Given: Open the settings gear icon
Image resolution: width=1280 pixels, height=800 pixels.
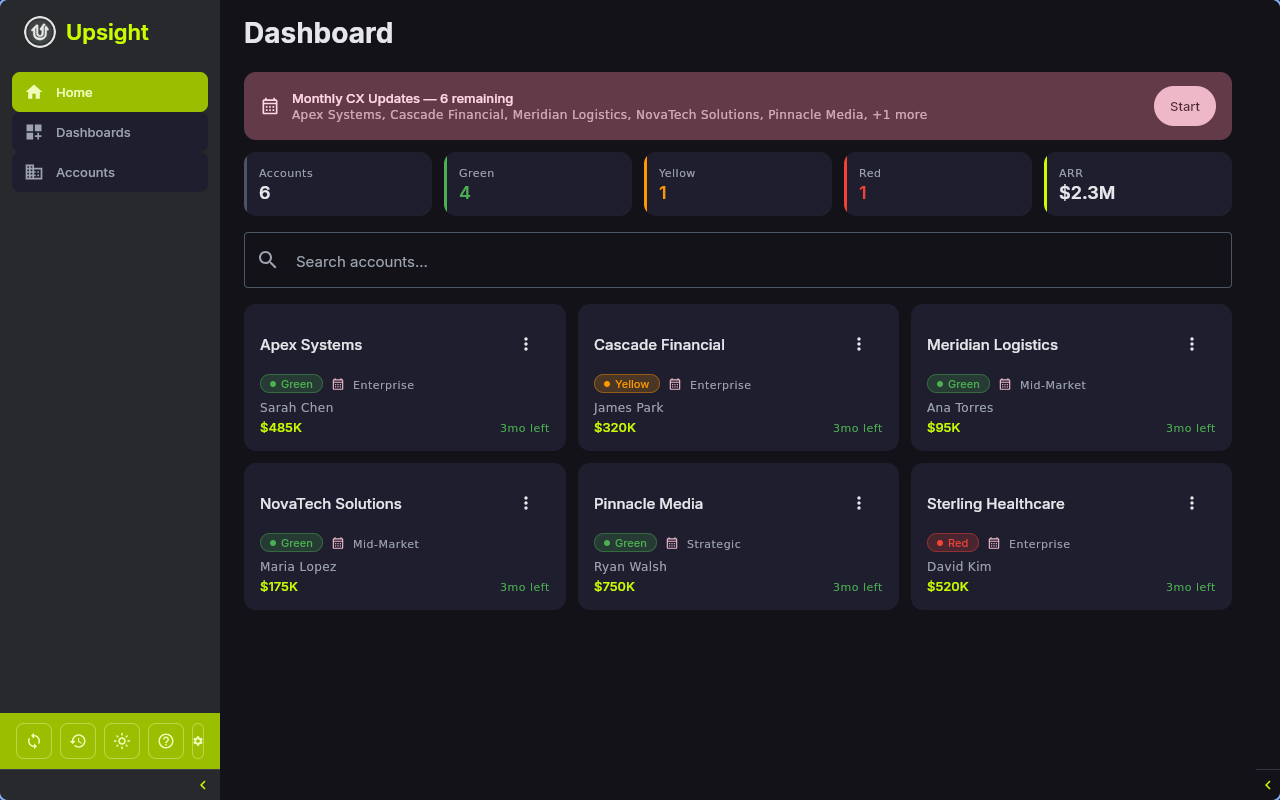Looking at the screenshot, I should pyautogui.click(x=197, y=740).
